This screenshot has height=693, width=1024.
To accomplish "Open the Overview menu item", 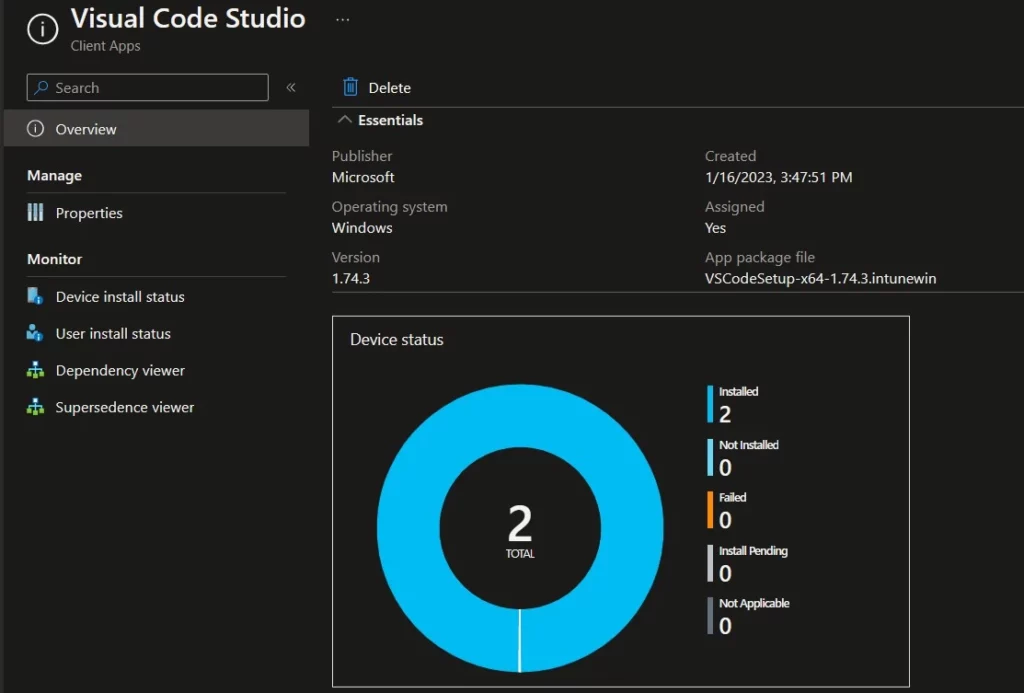I will click(x=157, y=128).
